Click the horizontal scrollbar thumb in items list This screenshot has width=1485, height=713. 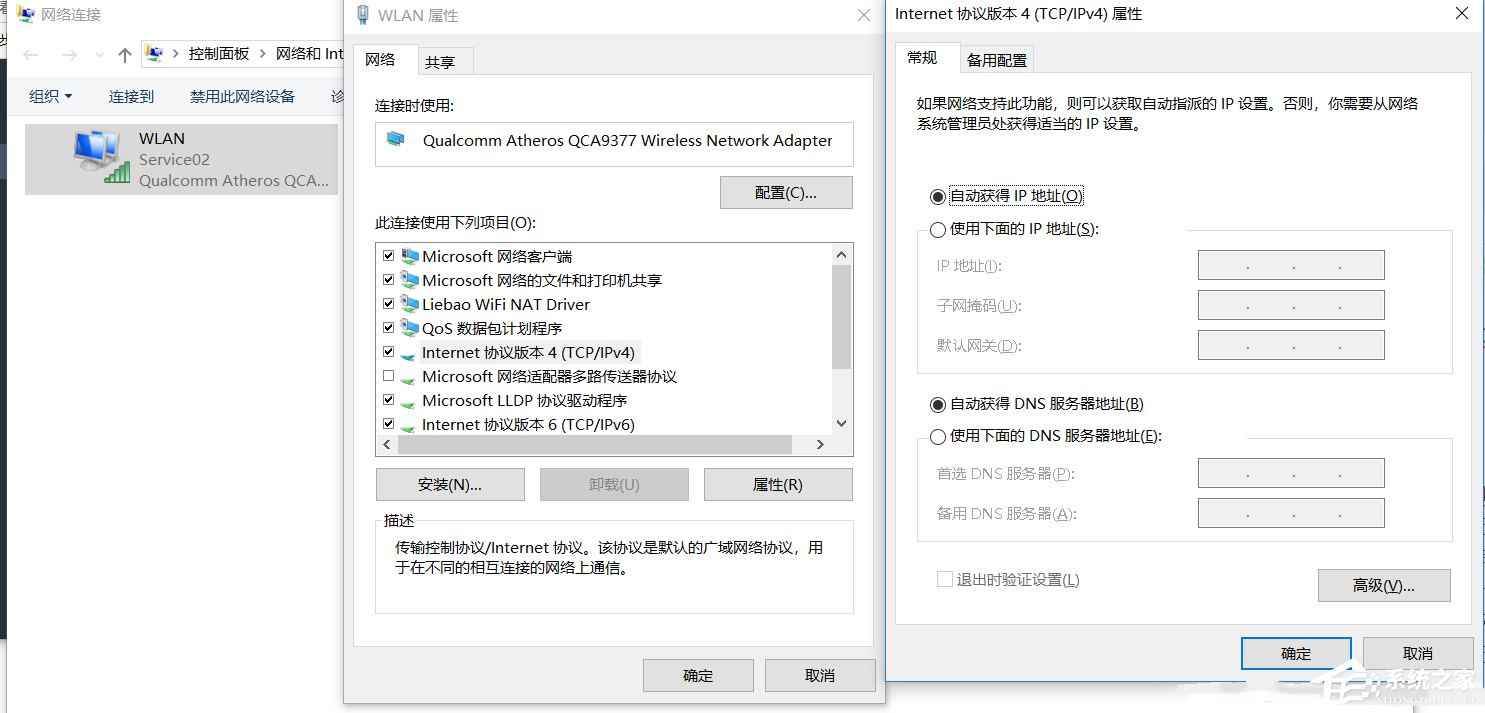tap(594, 444)
